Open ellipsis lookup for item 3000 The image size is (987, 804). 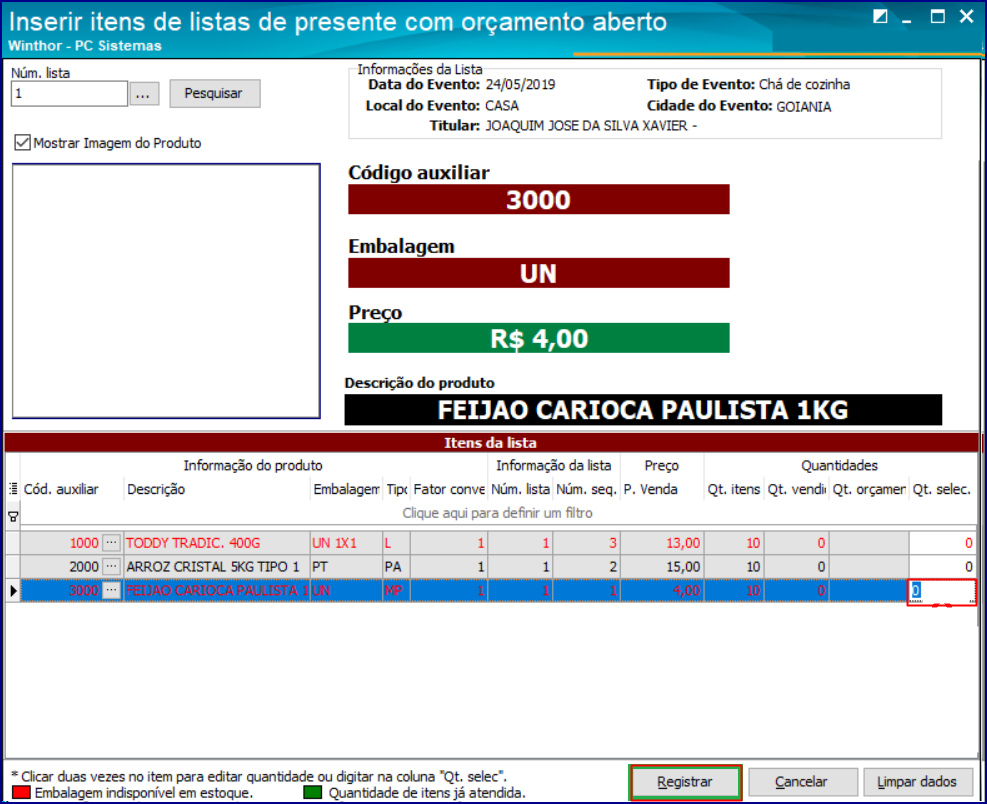point(111,590)
